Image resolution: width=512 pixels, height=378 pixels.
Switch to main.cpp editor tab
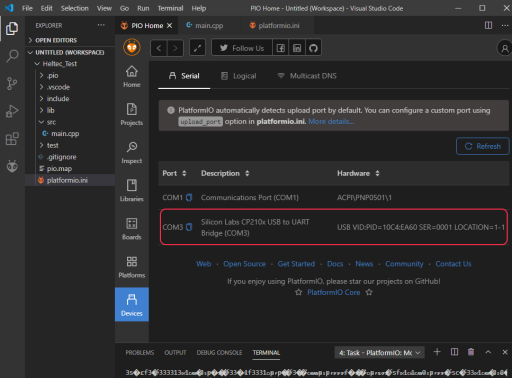[x=208, y=26]
